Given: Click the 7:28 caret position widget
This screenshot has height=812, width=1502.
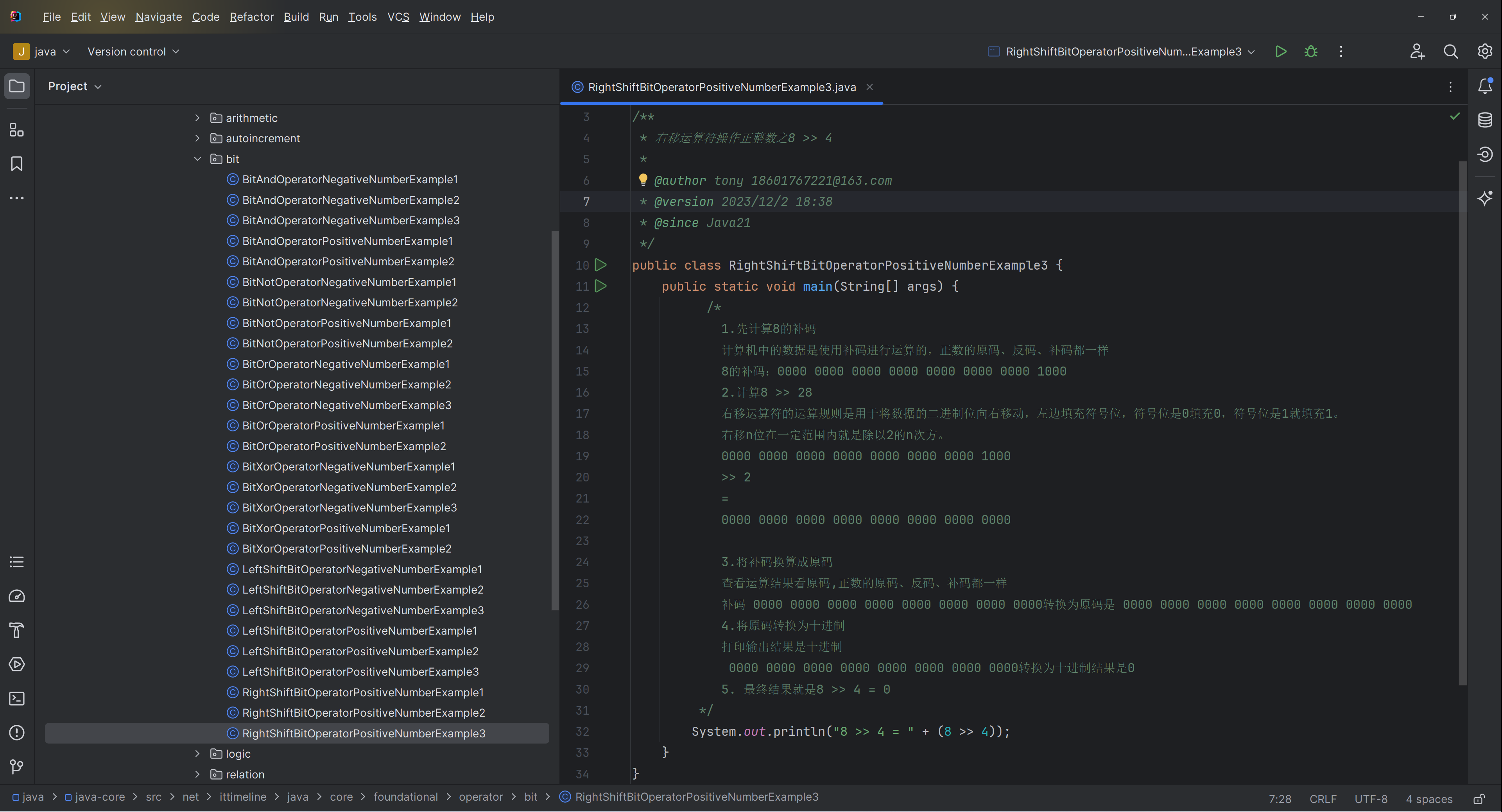Looking at the screenshot, I should (1280, 799).
